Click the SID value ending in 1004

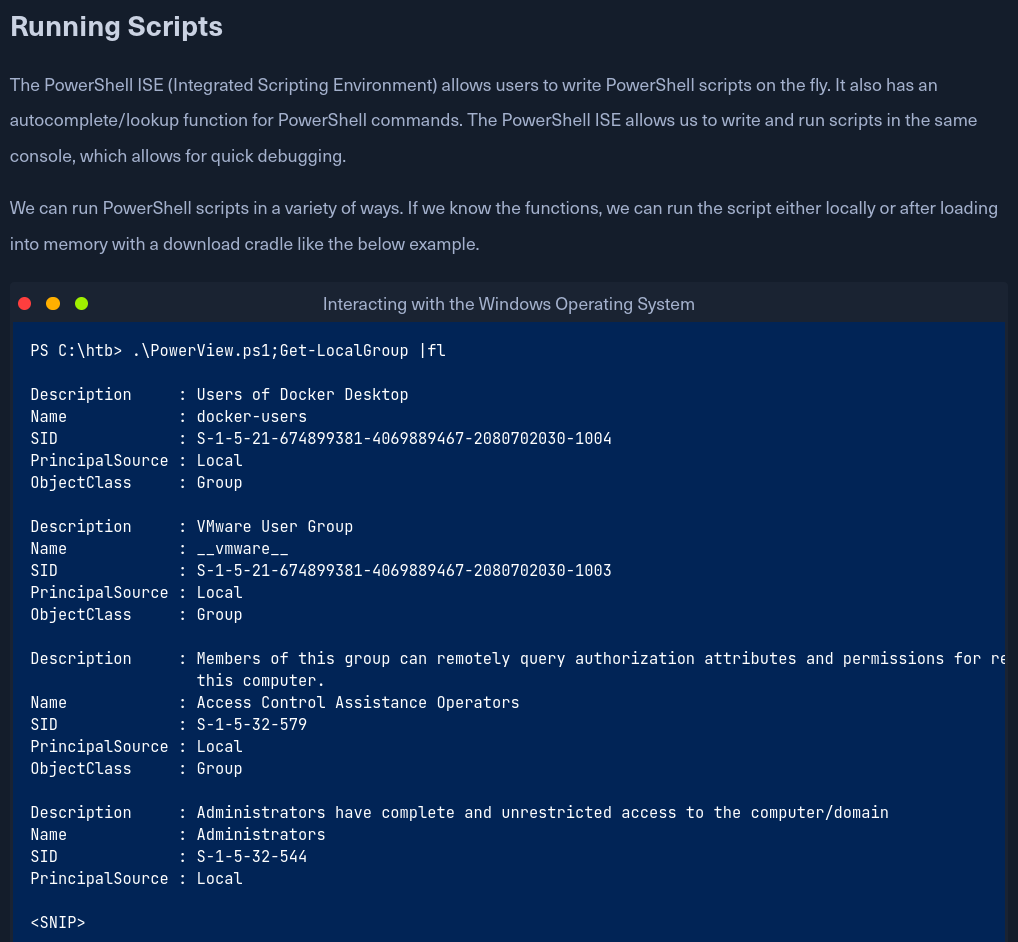point(403,439)
